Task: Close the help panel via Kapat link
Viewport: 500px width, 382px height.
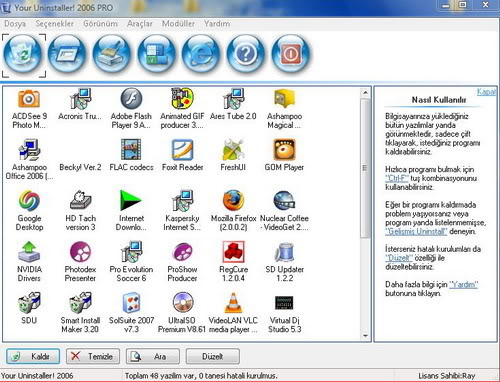Action: (486, 92)
